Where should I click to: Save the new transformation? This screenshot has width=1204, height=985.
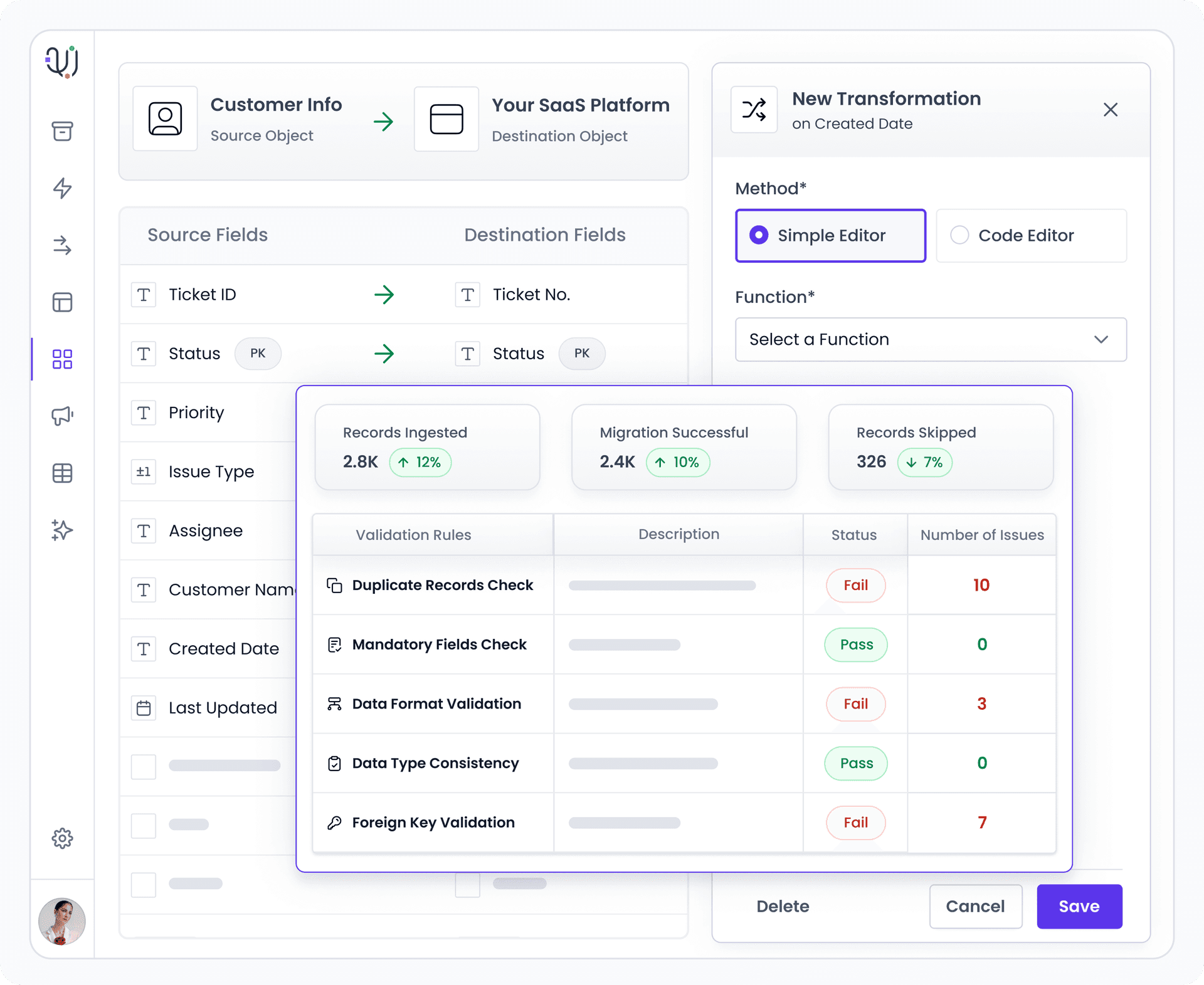point(1079,907)
